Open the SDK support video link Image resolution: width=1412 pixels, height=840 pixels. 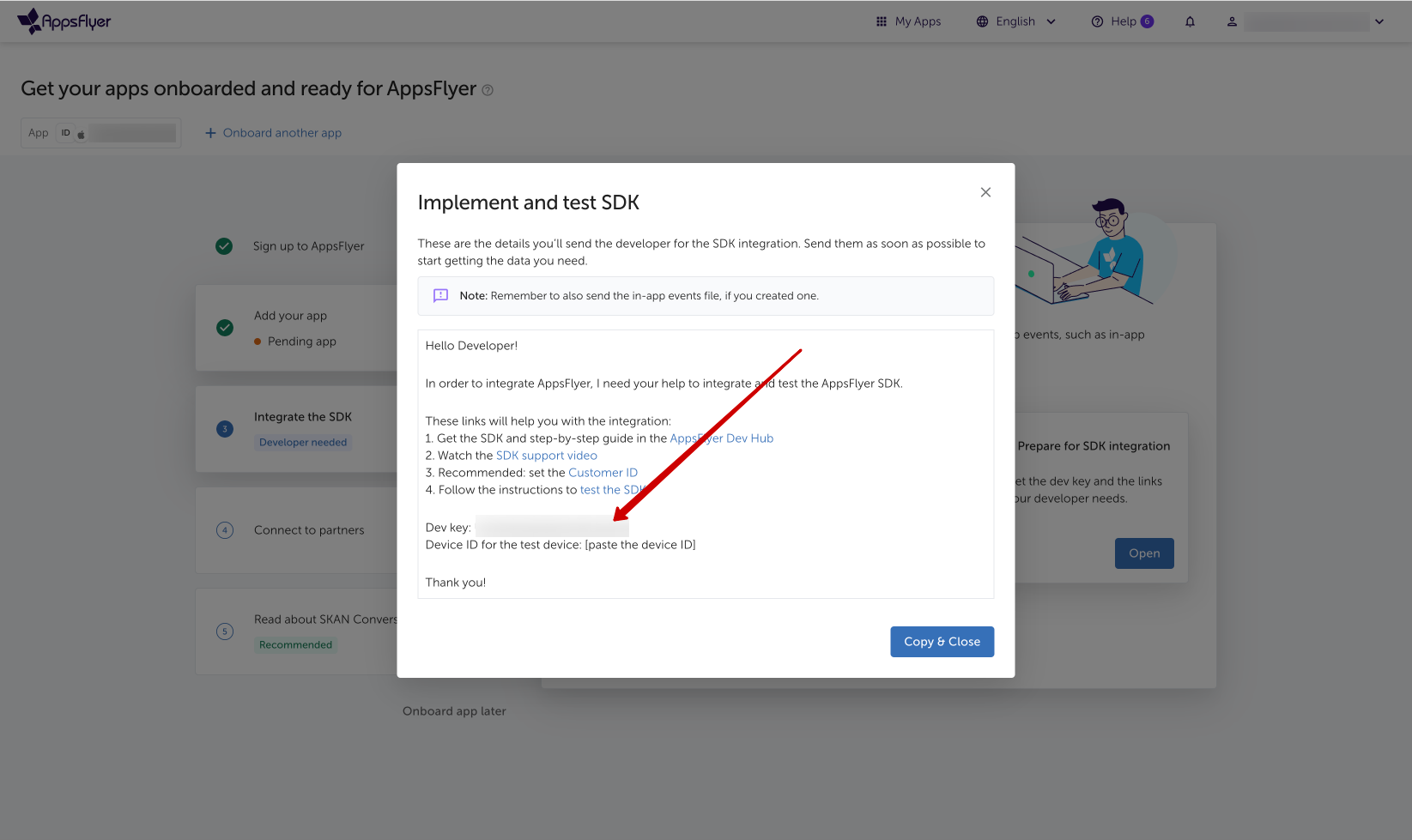pyautogui.click(x=547, y=456)
